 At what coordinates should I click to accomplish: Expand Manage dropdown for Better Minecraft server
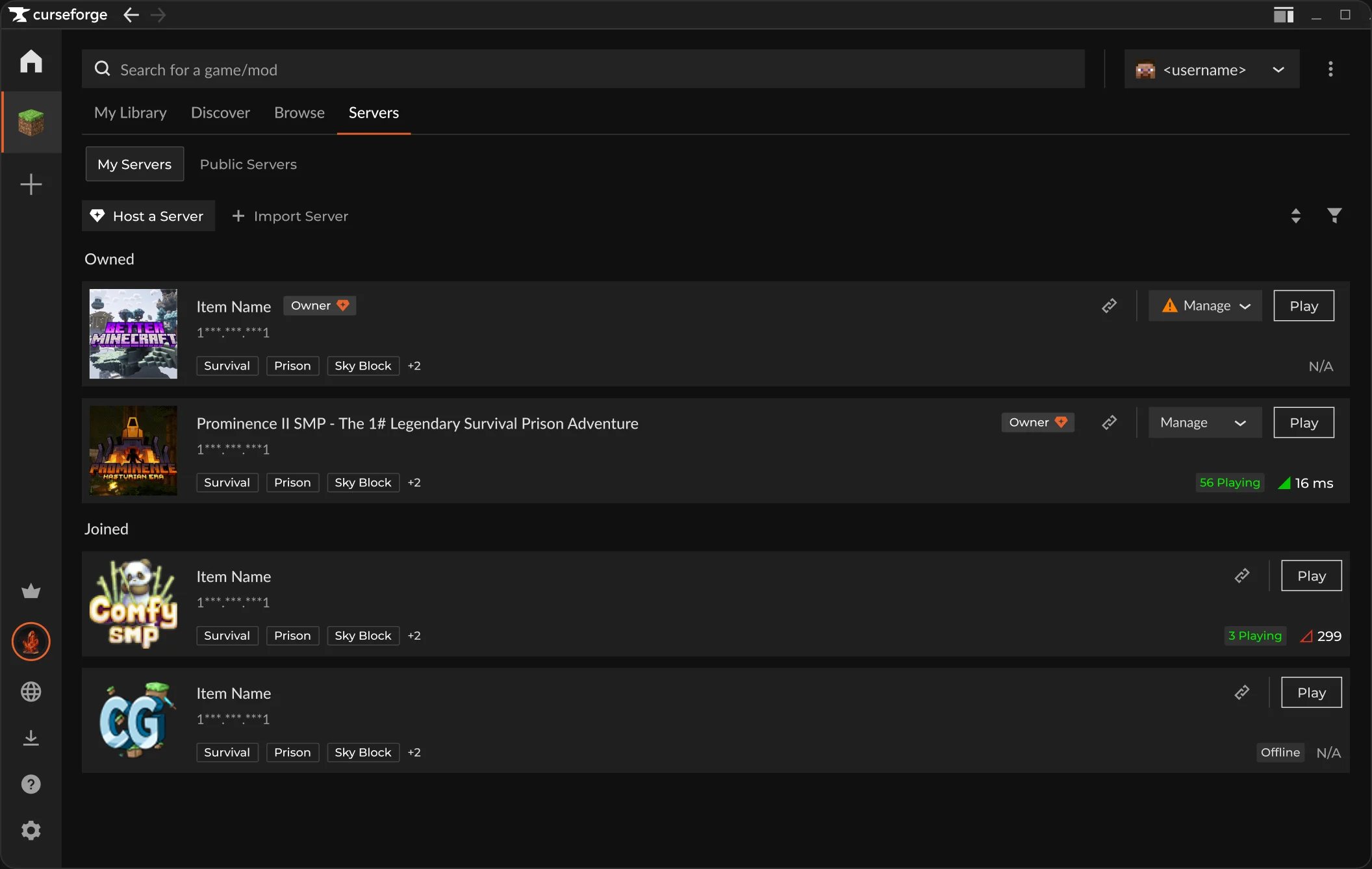1206,306
